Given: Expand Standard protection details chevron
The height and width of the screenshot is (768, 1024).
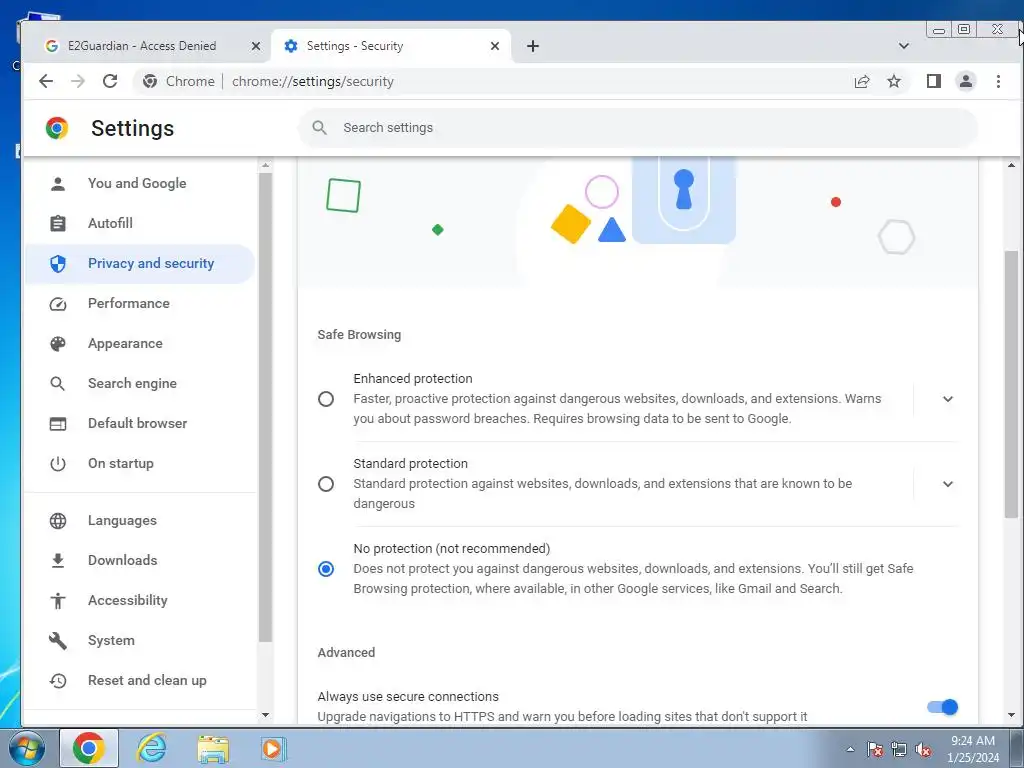Looking at the screenshot, I should 948,484.
